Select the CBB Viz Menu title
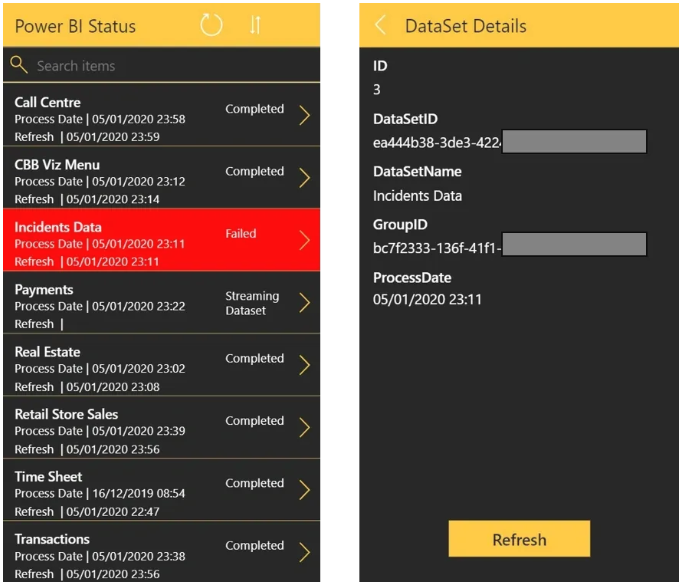The width and height of the screenshot is (684, 586). [x=57, y=165]
